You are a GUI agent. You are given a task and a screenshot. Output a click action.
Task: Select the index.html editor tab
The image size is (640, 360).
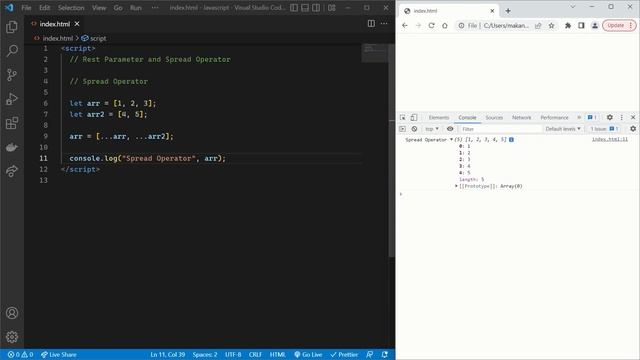pos(55,24)
